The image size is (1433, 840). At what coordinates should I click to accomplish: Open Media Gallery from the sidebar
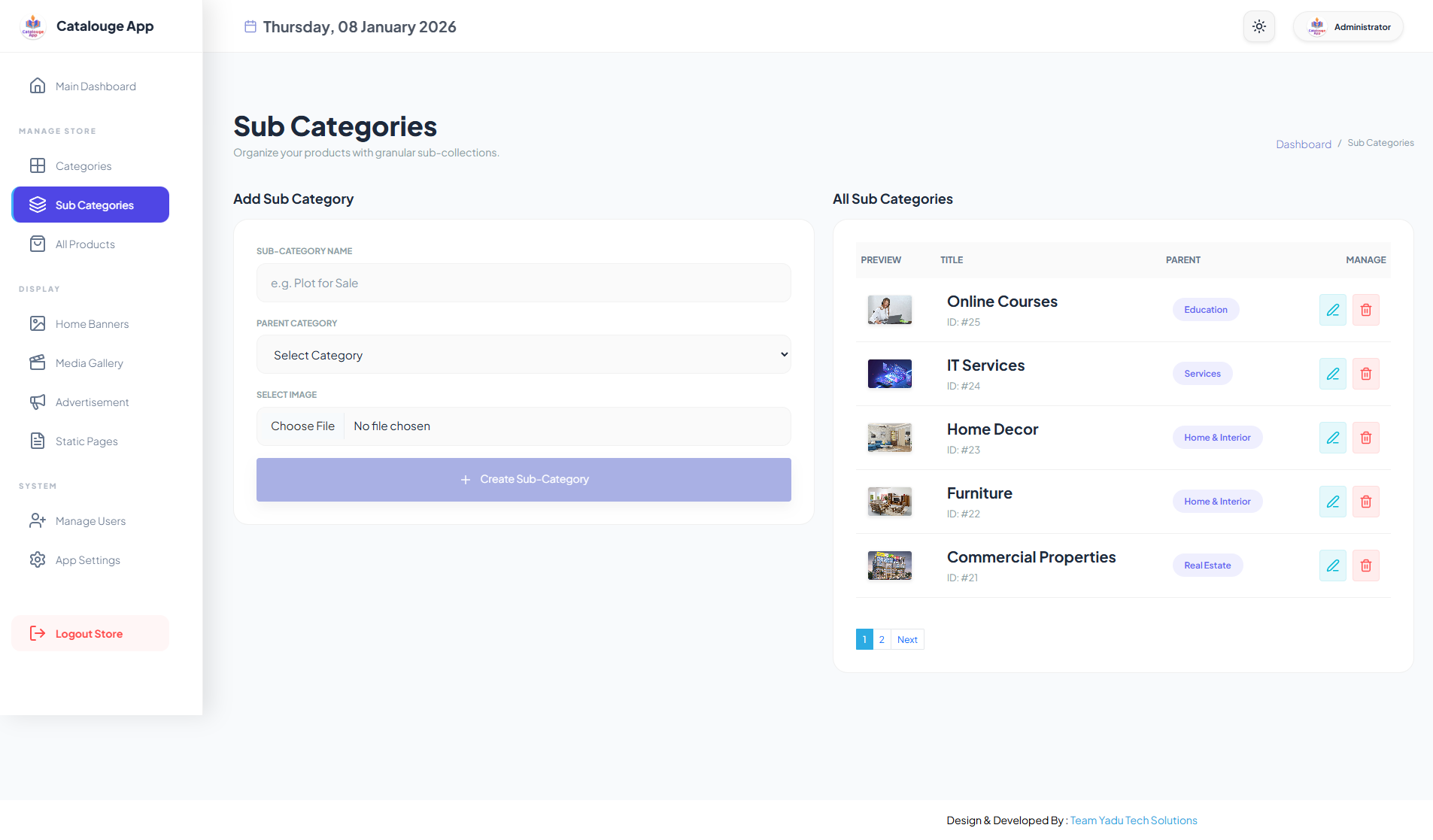coord(90,363)
